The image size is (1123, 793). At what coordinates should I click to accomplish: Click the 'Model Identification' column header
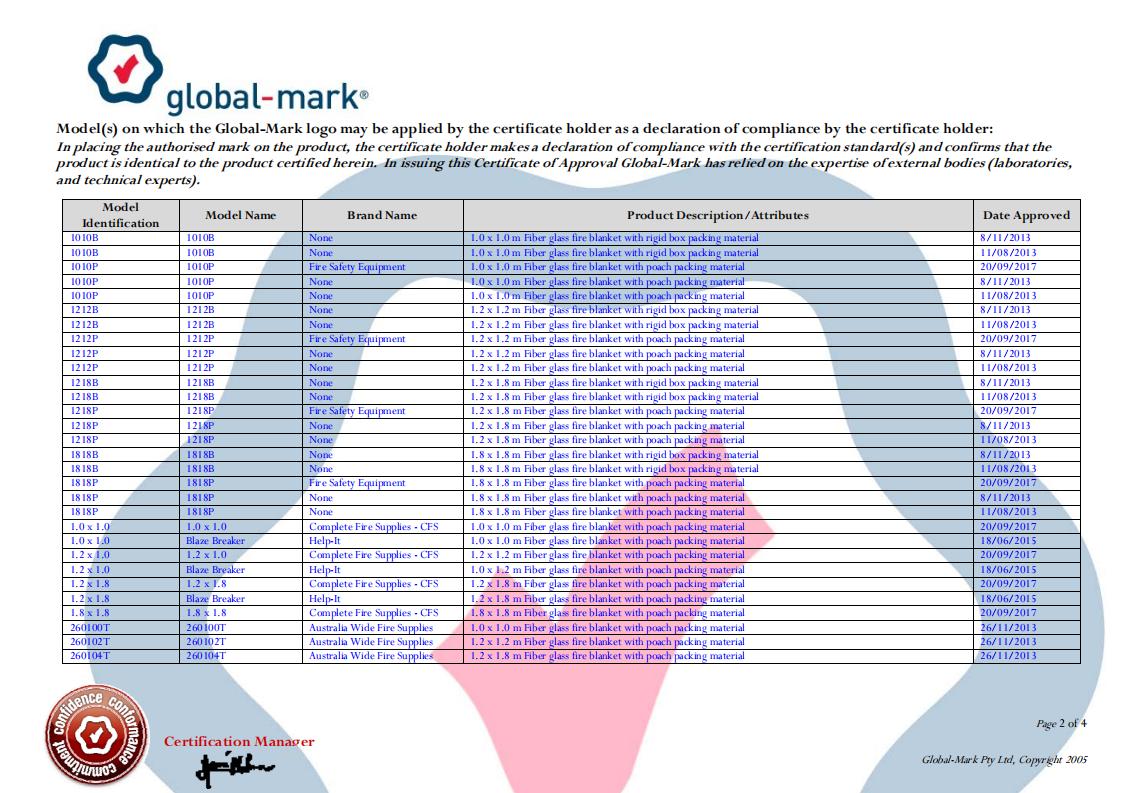[x=120, y=215]
